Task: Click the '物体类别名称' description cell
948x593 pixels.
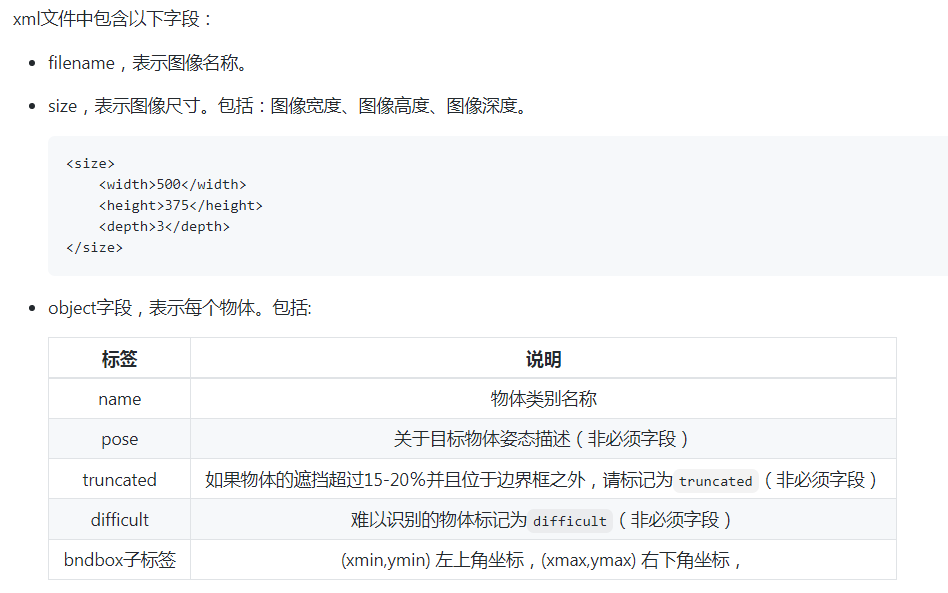Action: pos(544,399)
